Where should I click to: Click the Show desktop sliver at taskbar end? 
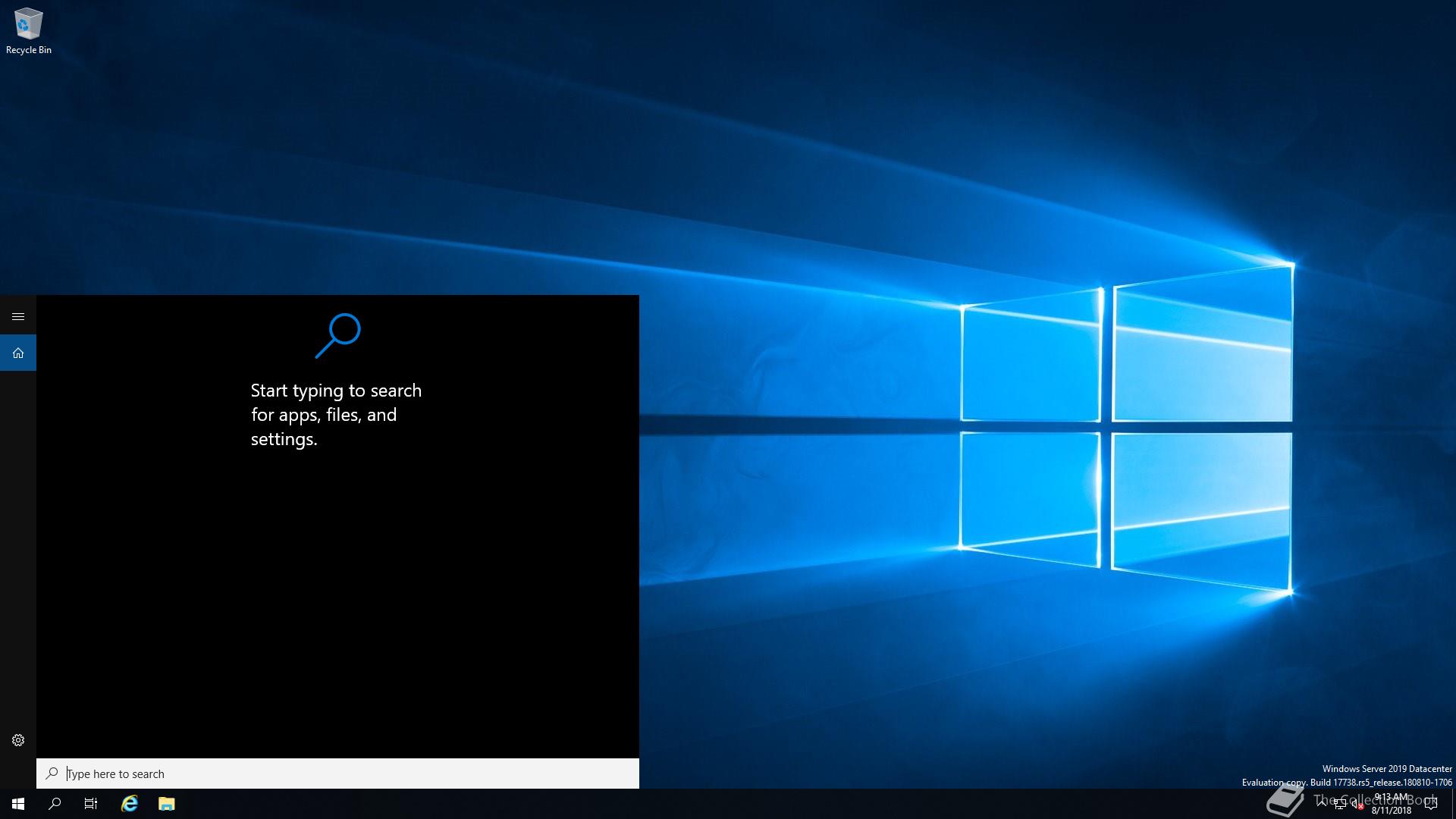point(1453,804)
